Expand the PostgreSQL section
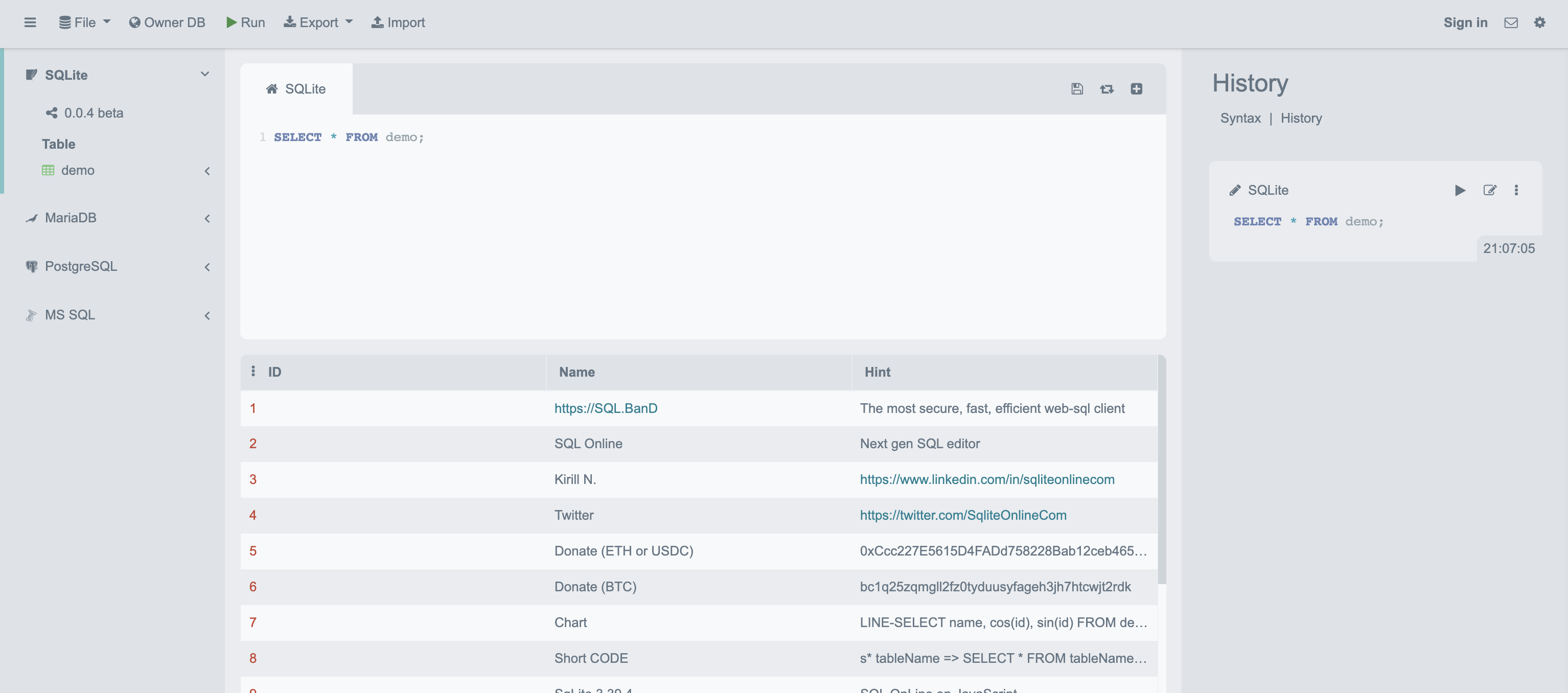Screen dimensions: 1568x693 point(207,267)
